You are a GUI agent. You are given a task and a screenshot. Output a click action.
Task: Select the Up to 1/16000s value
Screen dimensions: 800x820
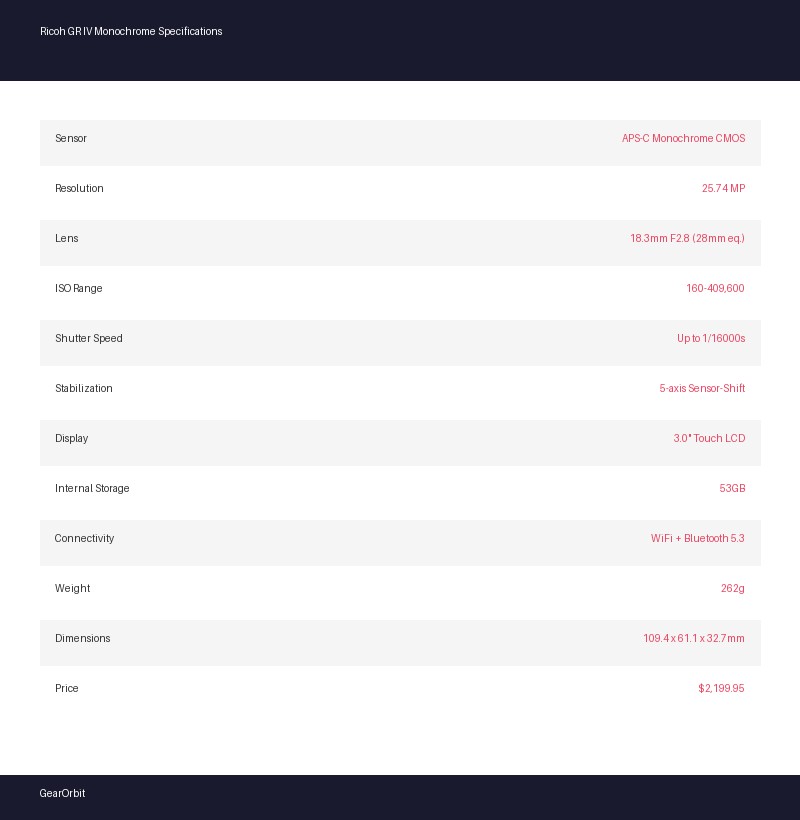711,339
